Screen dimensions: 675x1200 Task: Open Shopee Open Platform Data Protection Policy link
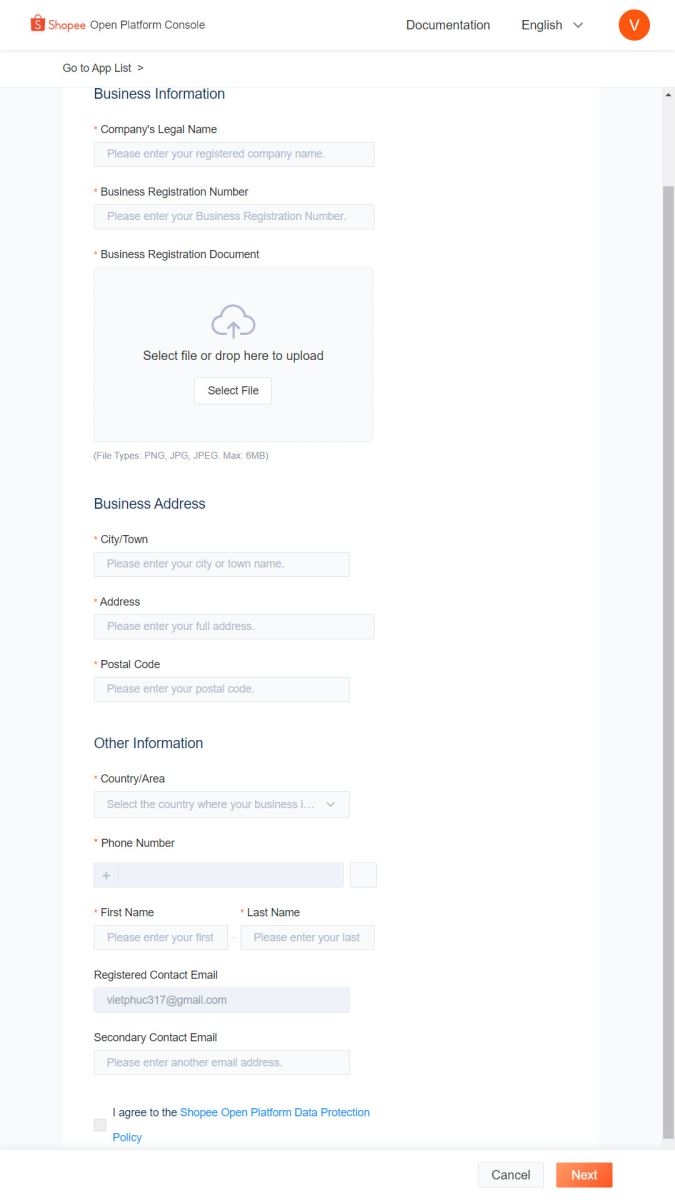pyautogui.click(x=274, y=1113)
